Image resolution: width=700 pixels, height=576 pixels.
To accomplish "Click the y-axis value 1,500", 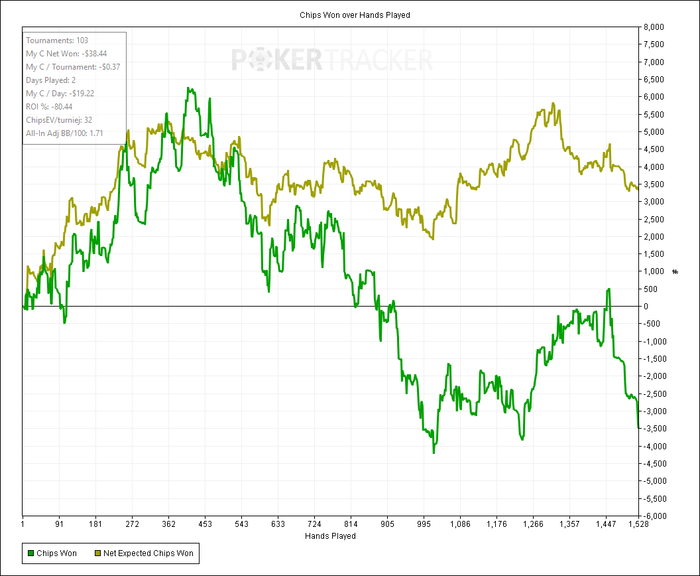I will (x=654, y=254).
